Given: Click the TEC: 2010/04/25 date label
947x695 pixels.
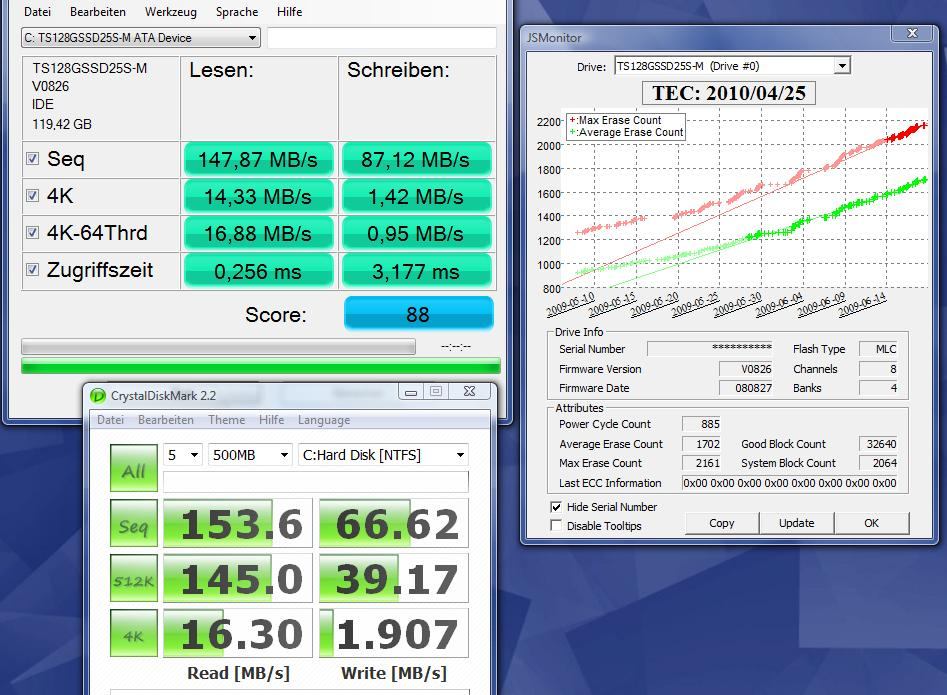Looking at the screenshot, I should click(729, 93).
